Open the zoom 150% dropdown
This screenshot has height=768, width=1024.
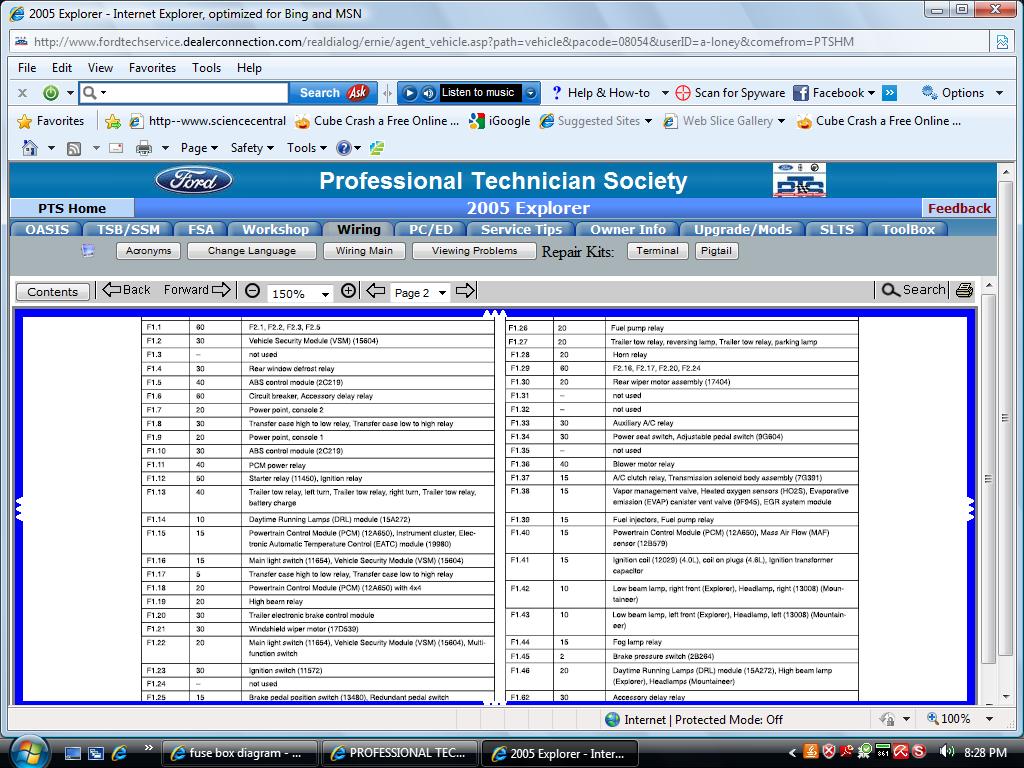(325, 295)
